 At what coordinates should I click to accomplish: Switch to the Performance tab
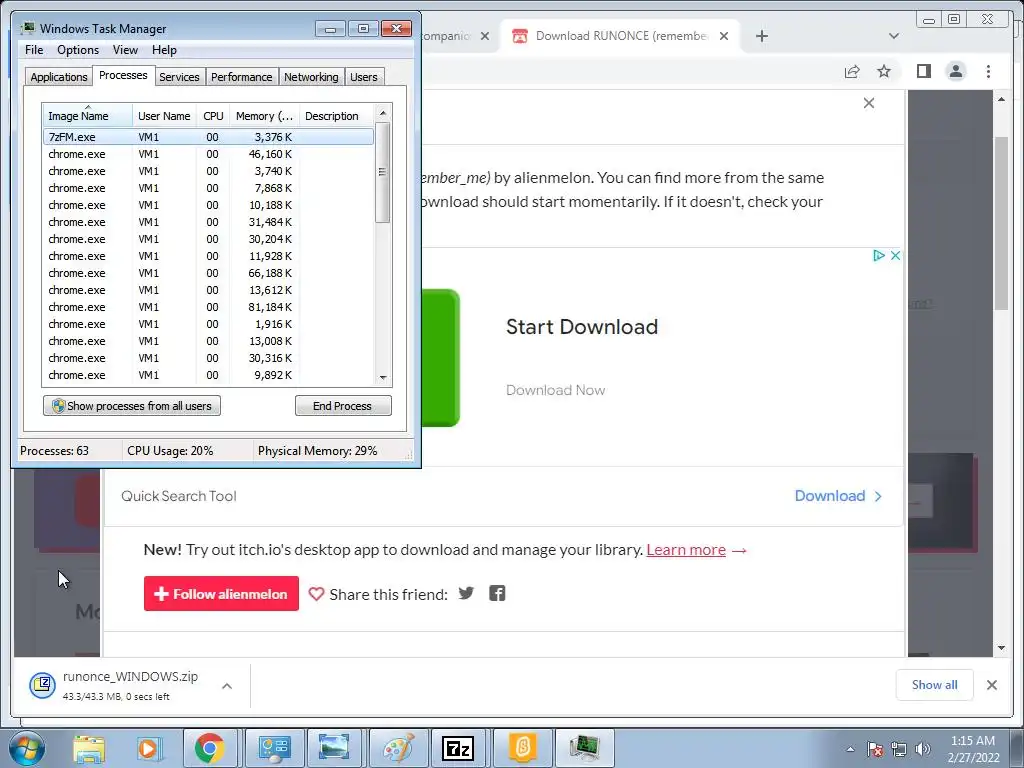(241, 76)
